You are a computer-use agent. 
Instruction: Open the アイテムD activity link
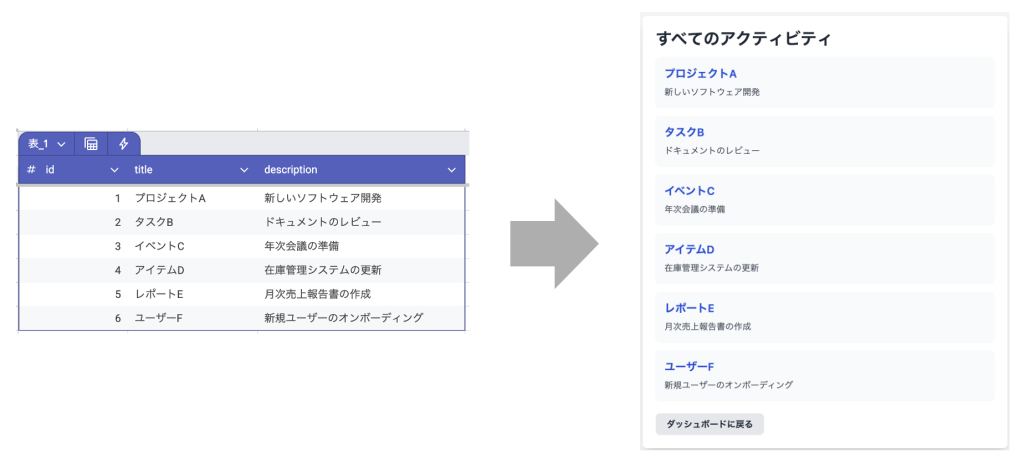(x=690, y=249)
